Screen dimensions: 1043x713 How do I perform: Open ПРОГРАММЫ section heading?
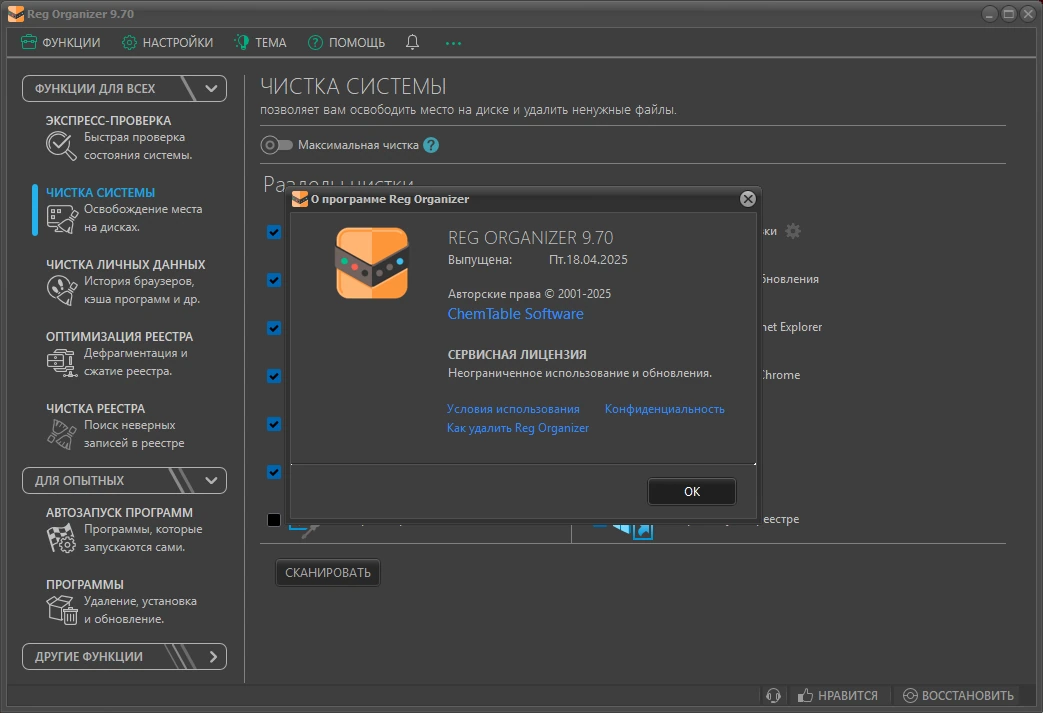tap(84, 584)
